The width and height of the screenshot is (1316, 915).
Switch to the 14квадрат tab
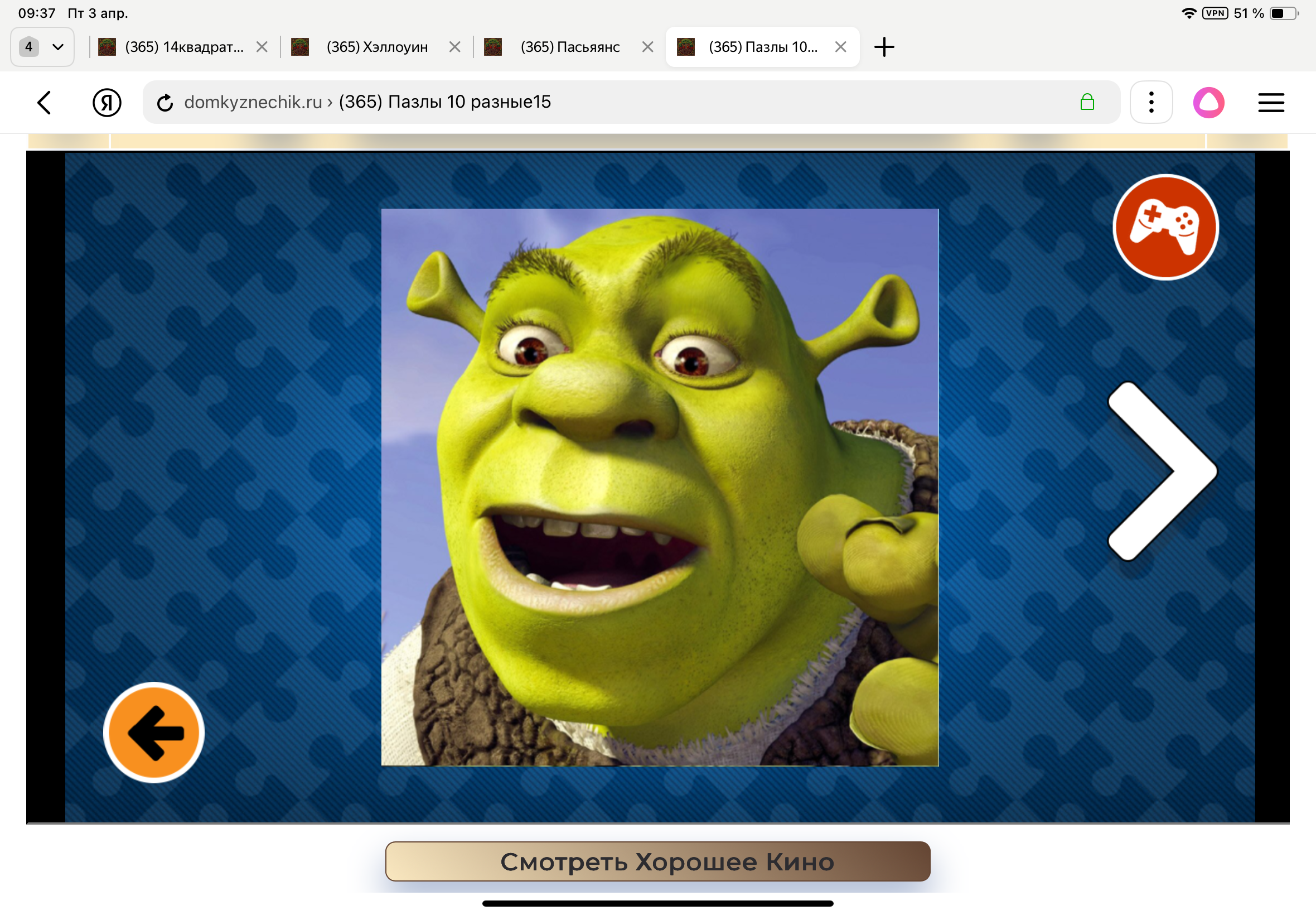point(183,47)
